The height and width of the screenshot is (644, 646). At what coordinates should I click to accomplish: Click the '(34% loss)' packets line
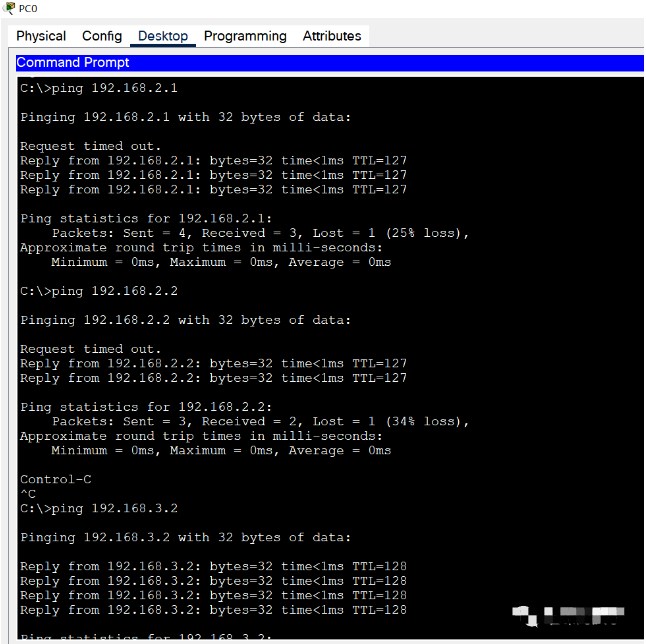(260, 422)
